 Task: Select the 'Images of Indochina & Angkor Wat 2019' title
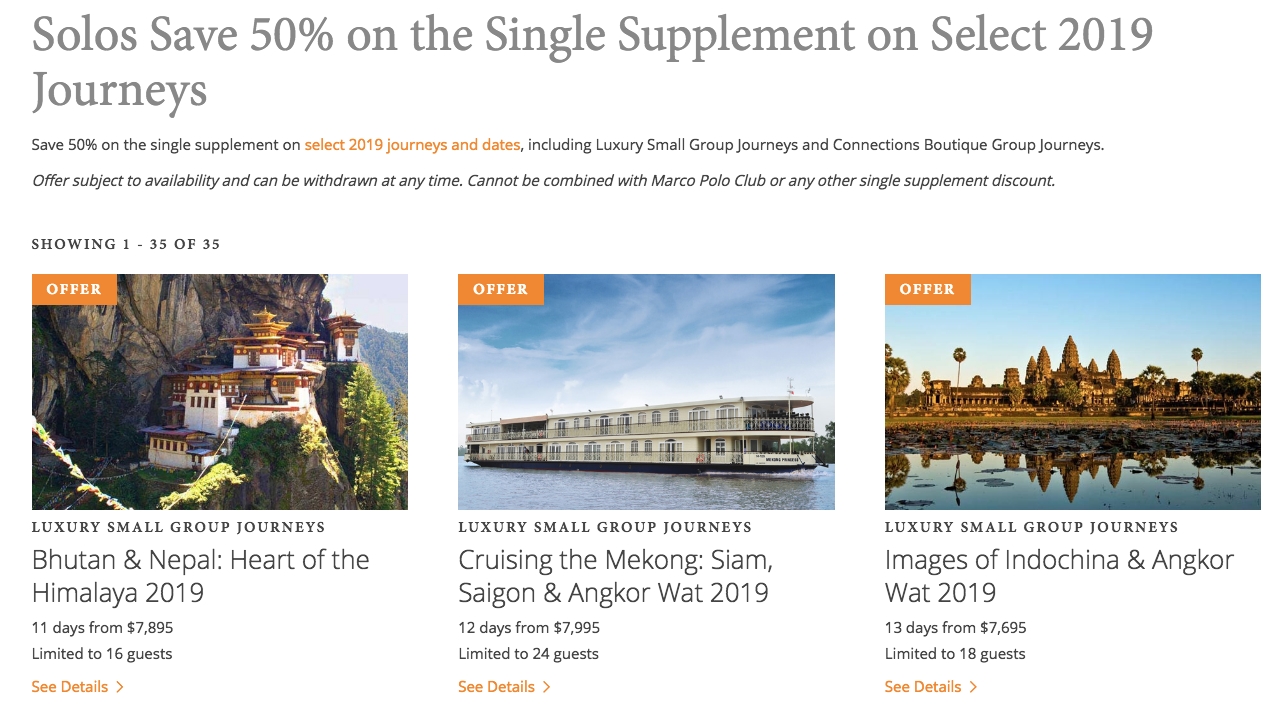click(1059, 576)
